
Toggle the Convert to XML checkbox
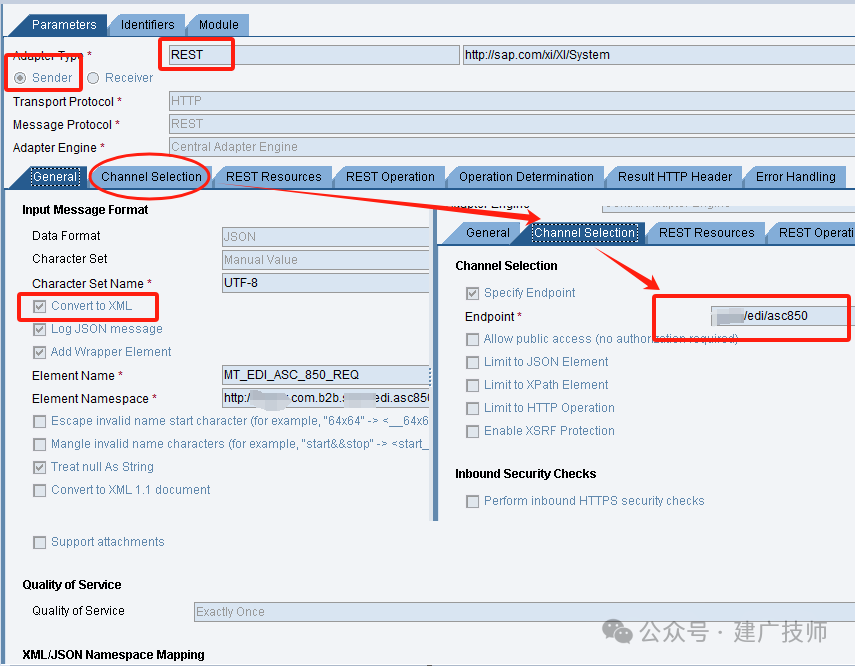click(39, 307)
